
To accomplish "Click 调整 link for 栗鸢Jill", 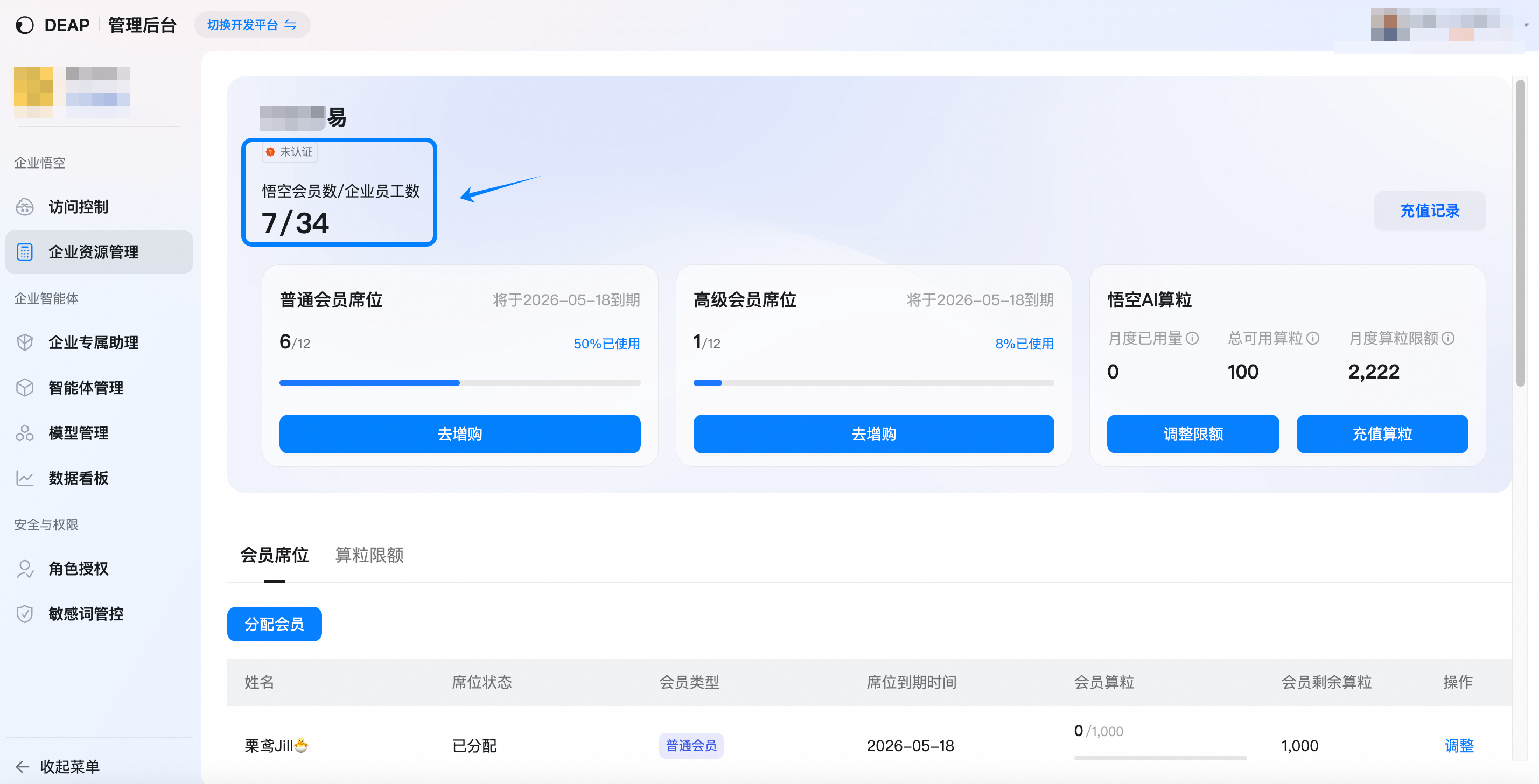I will [x=1459, y=746].
